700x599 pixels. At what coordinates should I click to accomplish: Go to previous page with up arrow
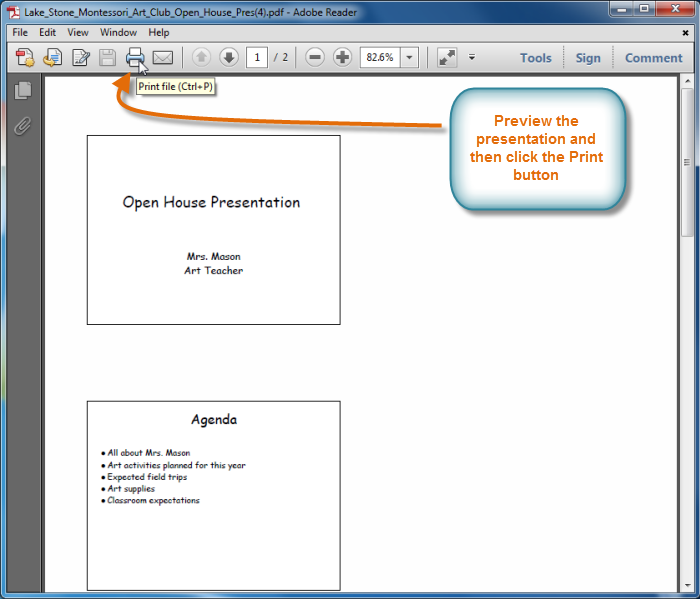point(201,57)
